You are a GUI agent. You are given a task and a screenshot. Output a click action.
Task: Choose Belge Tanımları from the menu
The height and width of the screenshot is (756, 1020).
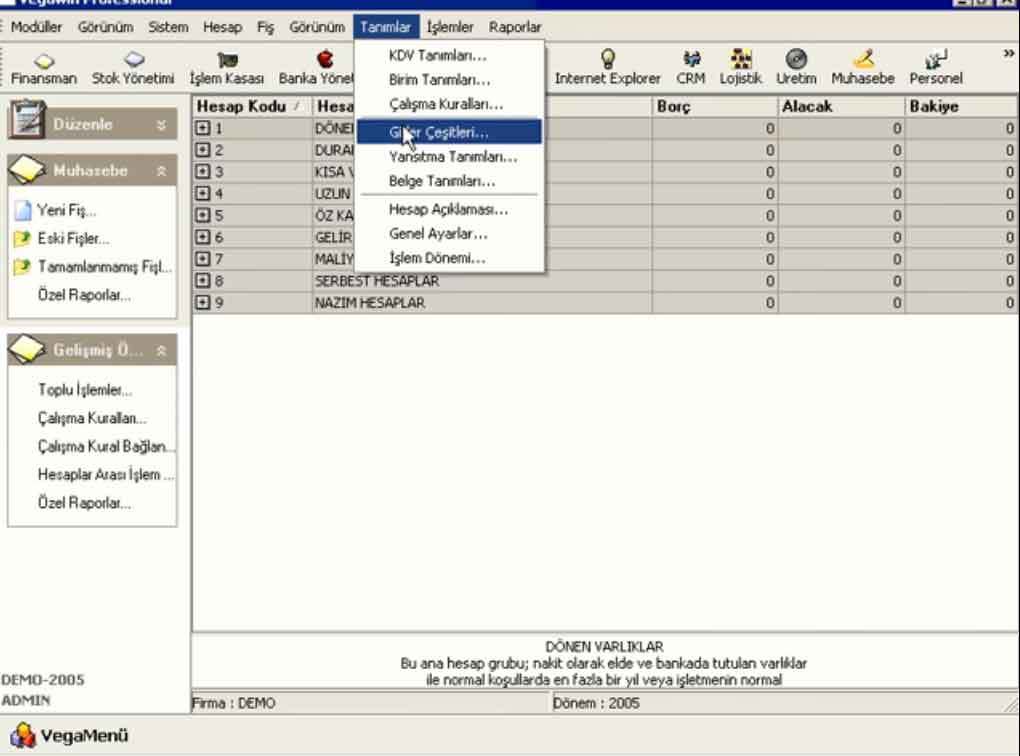pos(450,181)
